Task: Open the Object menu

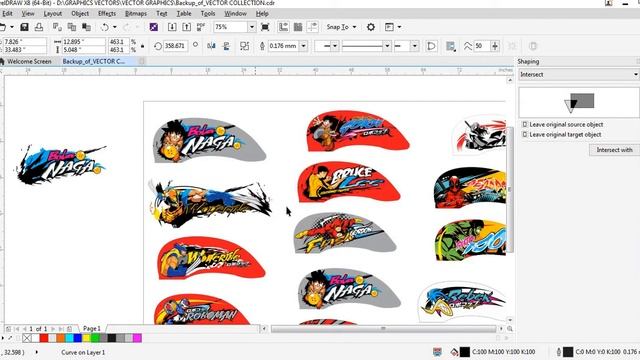Action: coord(80,13)
